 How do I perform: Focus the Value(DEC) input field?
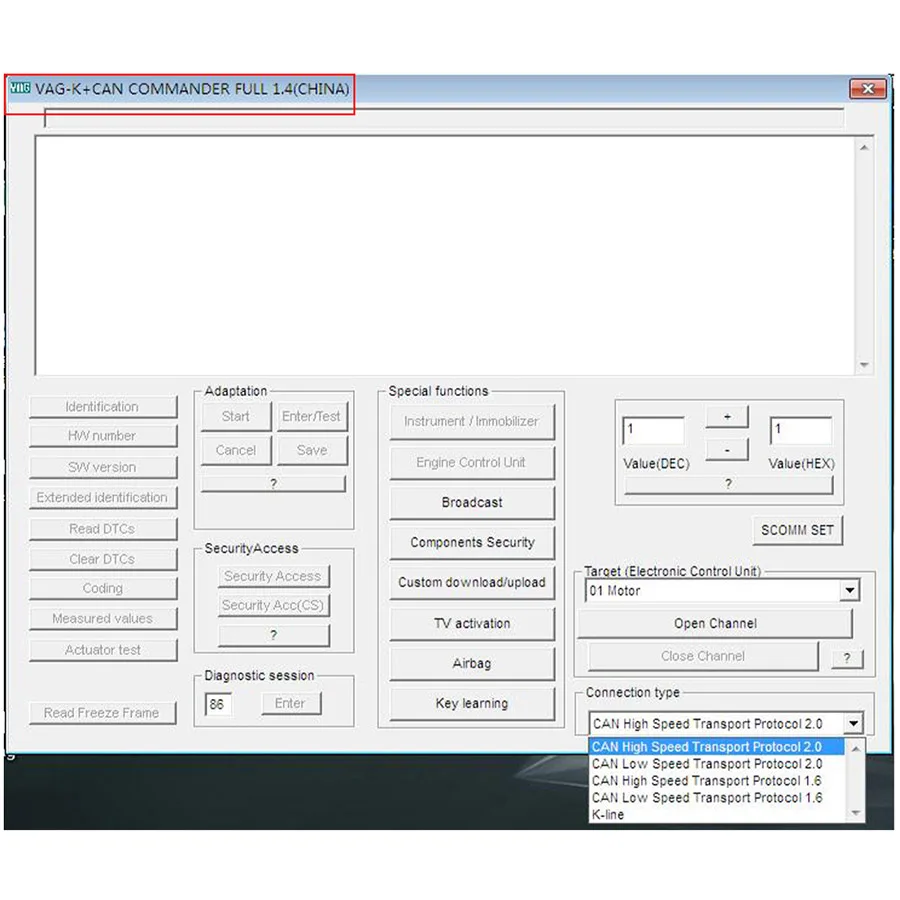pyautogui.click(x=654, y=430)
